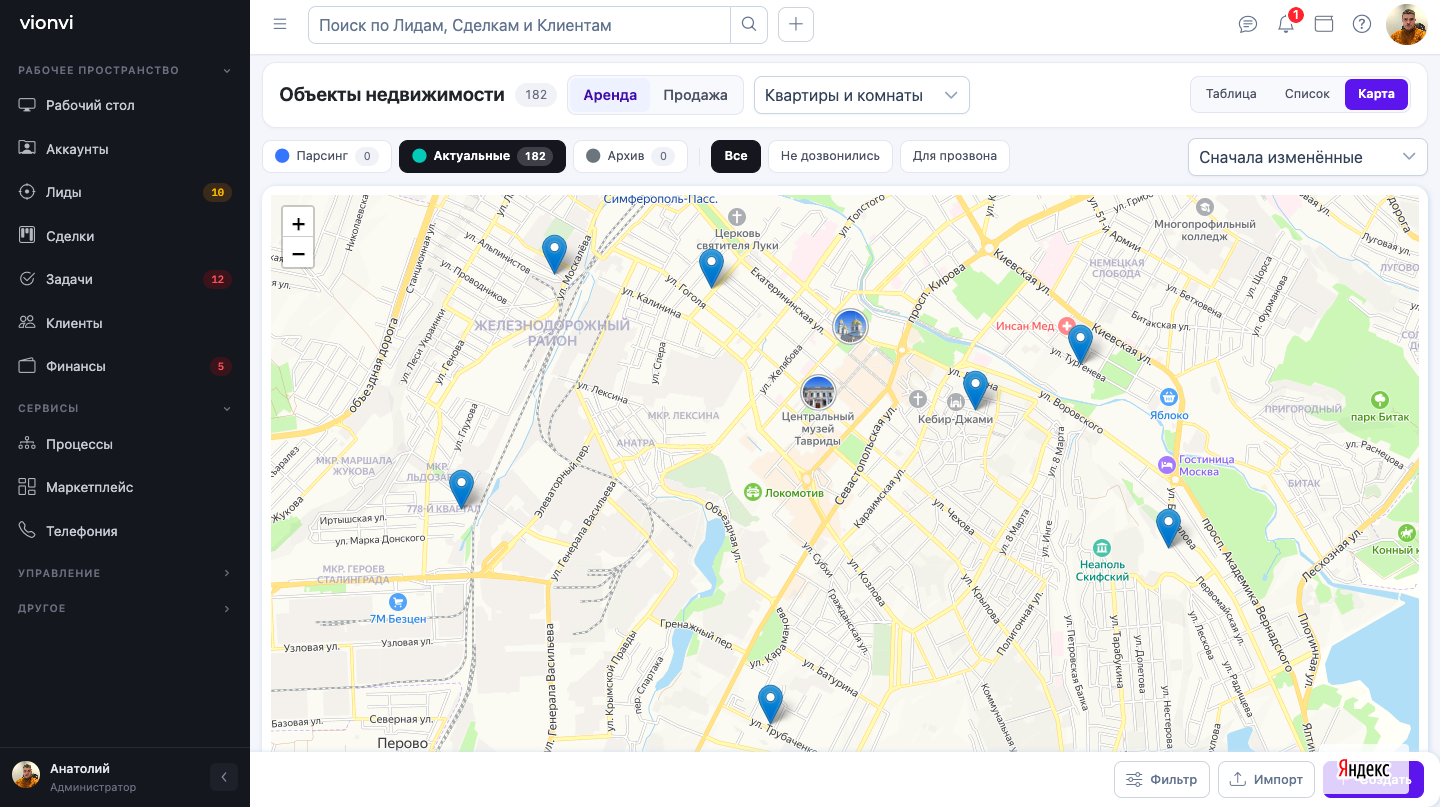Click the Импорт button
Image resolution: width=1440 pixels, height=807 pixels.
(1266, 780)
